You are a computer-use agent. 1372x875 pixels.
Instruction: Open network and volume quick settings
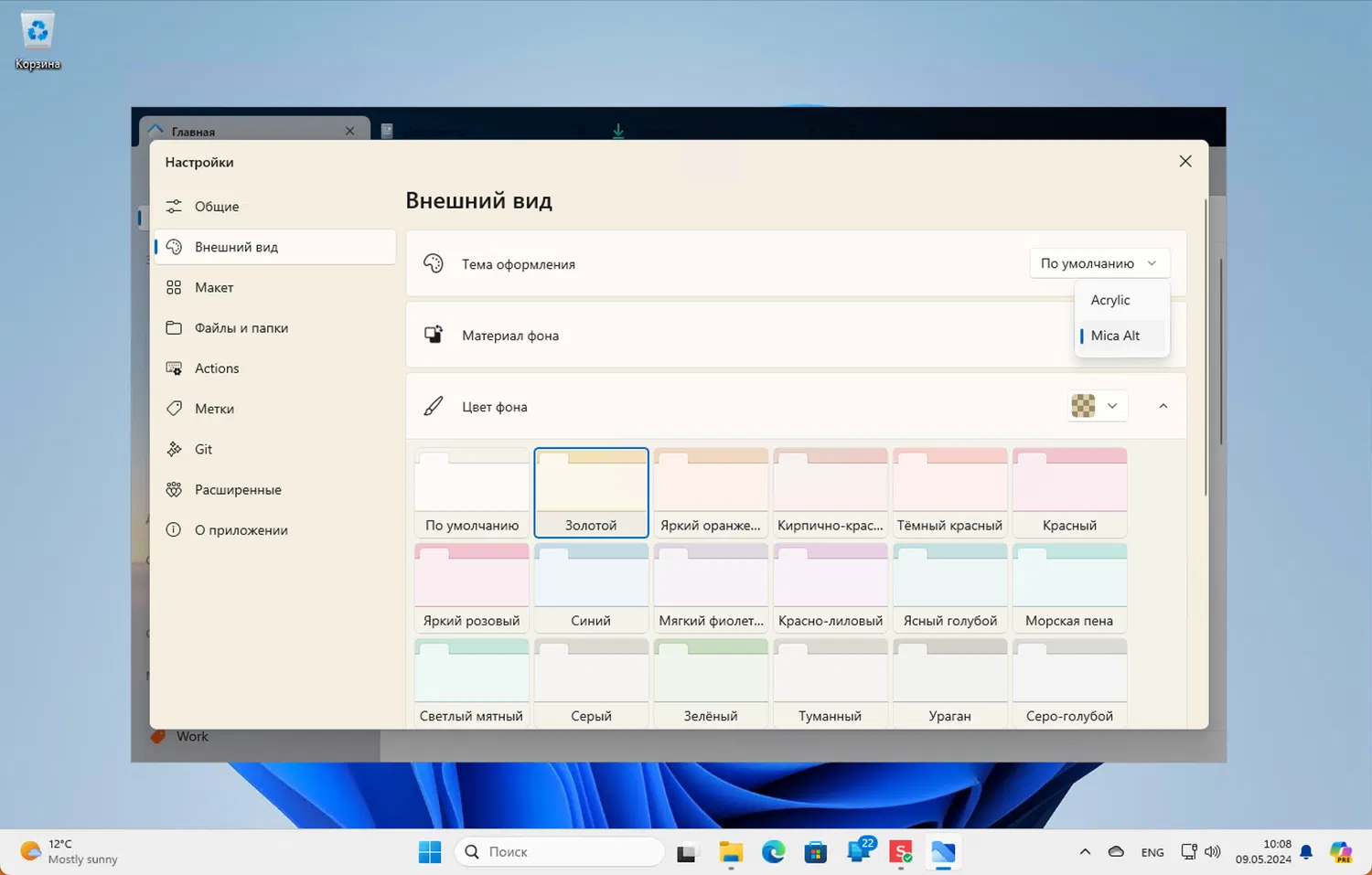point(1201,852)
